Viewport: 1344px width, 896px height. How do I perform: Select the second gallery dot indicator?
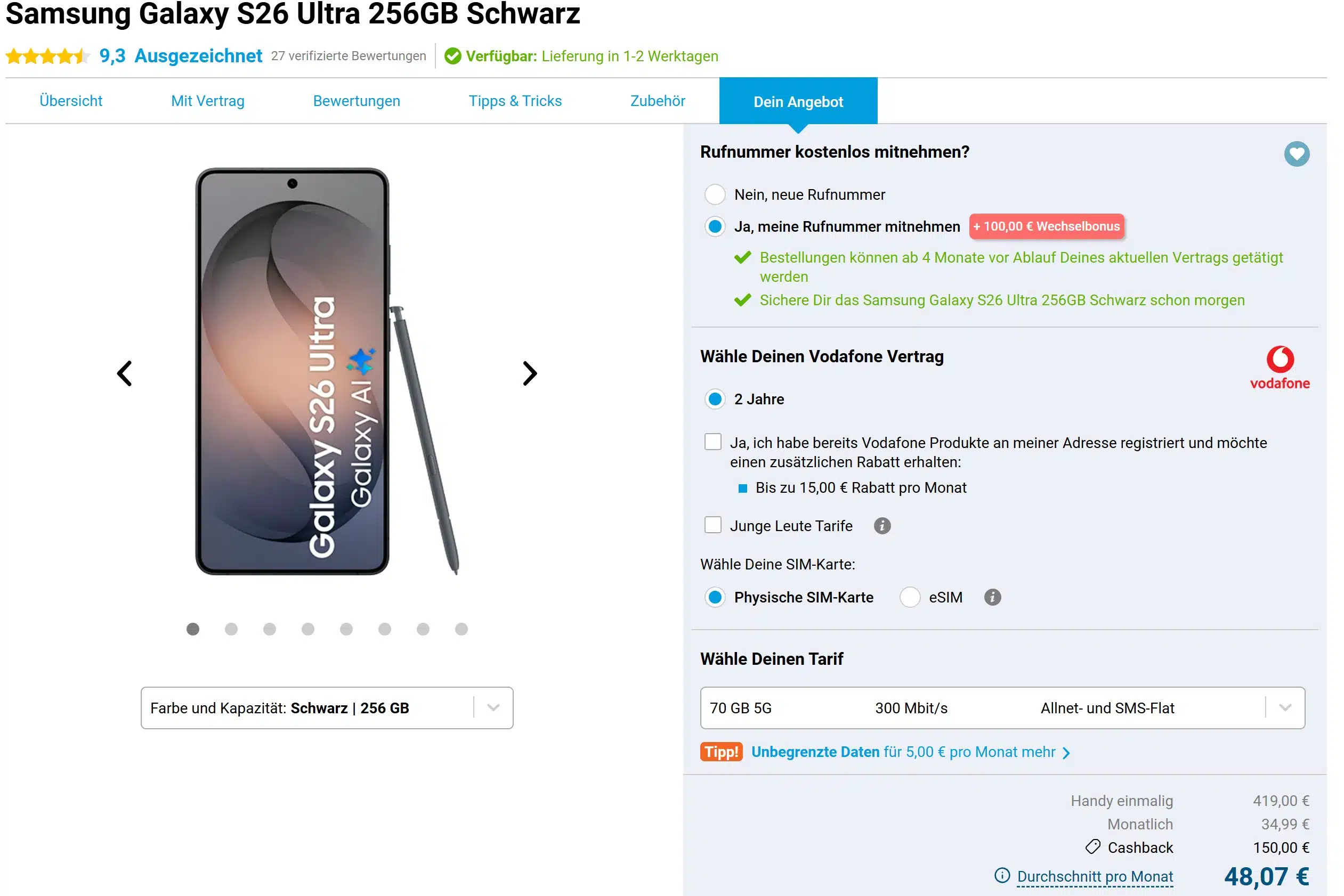[231, 629]
